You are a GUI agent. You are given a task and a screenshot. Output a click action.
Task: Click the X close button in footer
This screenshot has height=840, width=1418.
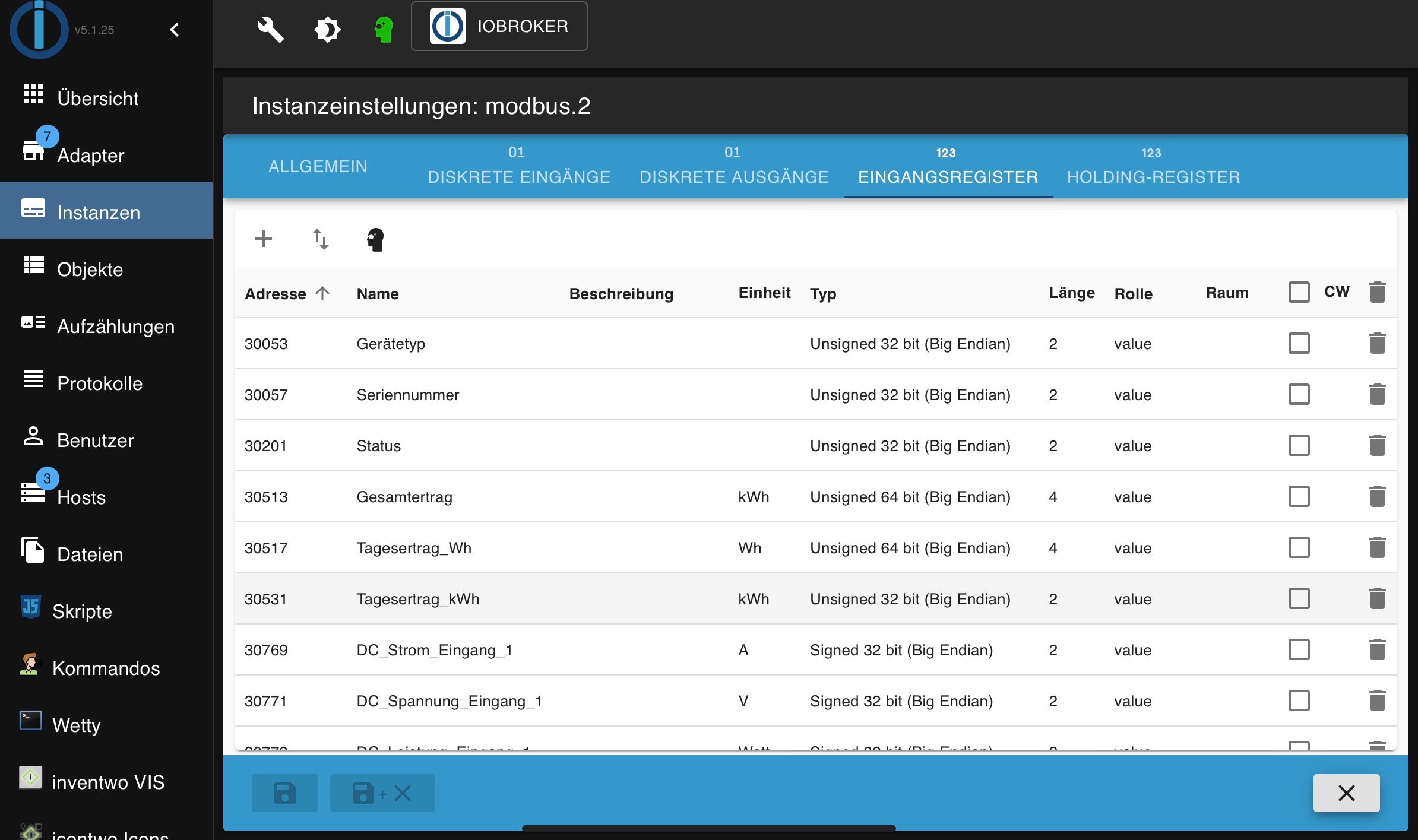point(1346,793)
